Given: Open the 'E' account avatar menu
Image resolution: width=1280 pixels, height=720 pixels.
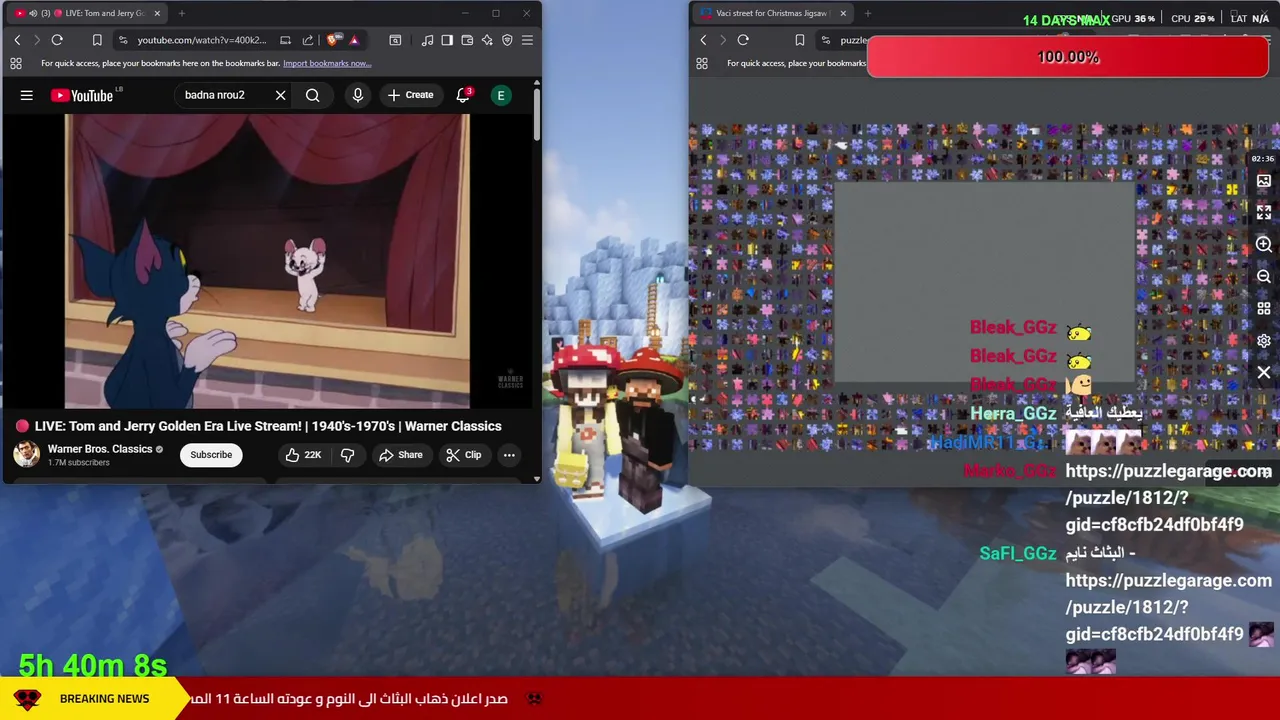Looking at the screenshot, I should pos(501,95).
